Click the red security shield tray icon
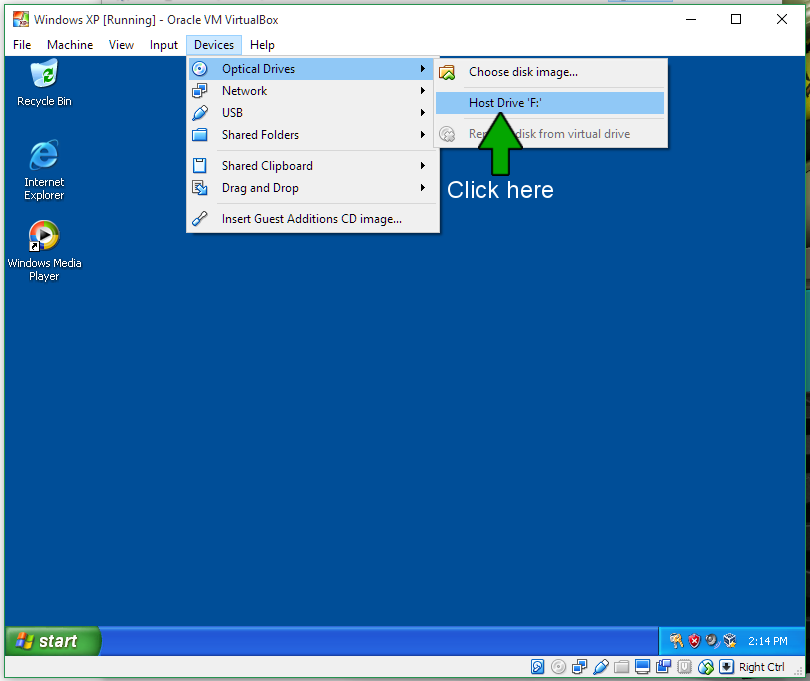Image resolution: width=810 pixels, height=681 pixels. 694,641
